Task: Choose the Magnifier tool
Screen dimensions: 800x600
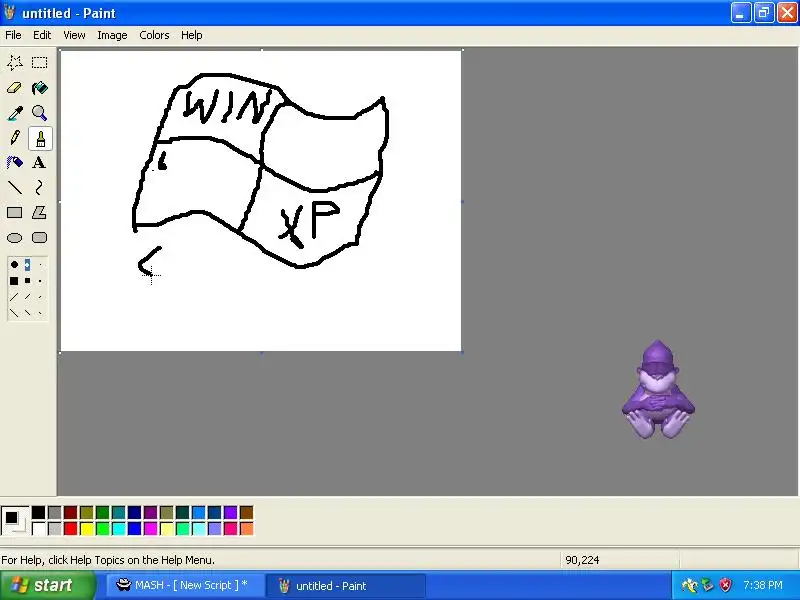Action: 39,113
